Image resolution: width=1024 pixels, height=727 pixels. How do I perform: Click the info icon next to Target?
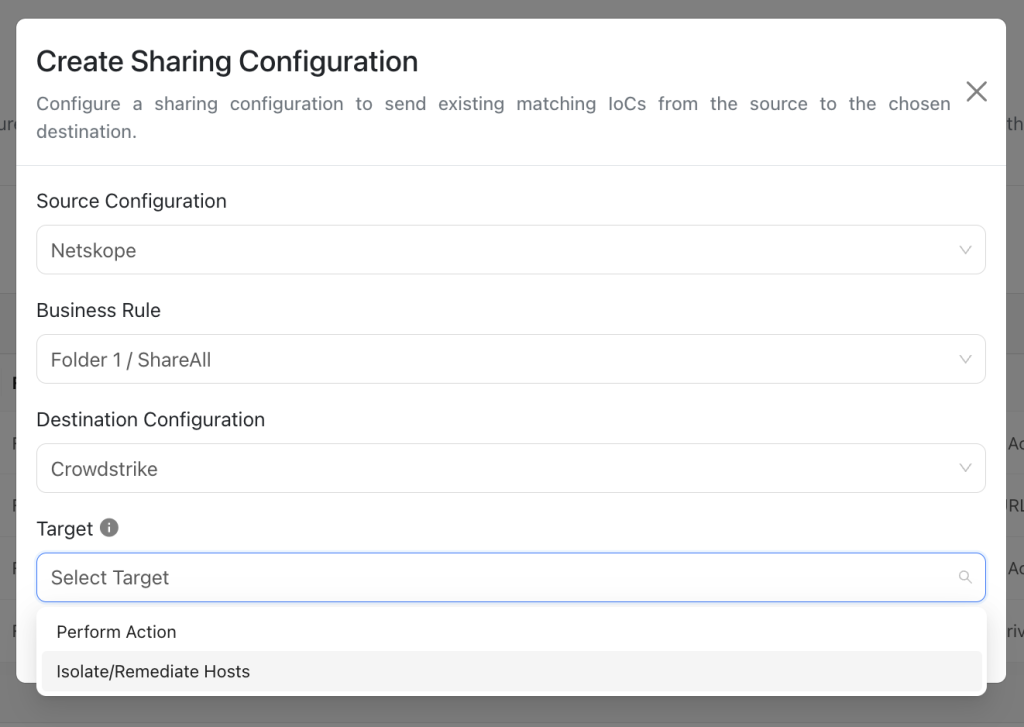(109, 528)
